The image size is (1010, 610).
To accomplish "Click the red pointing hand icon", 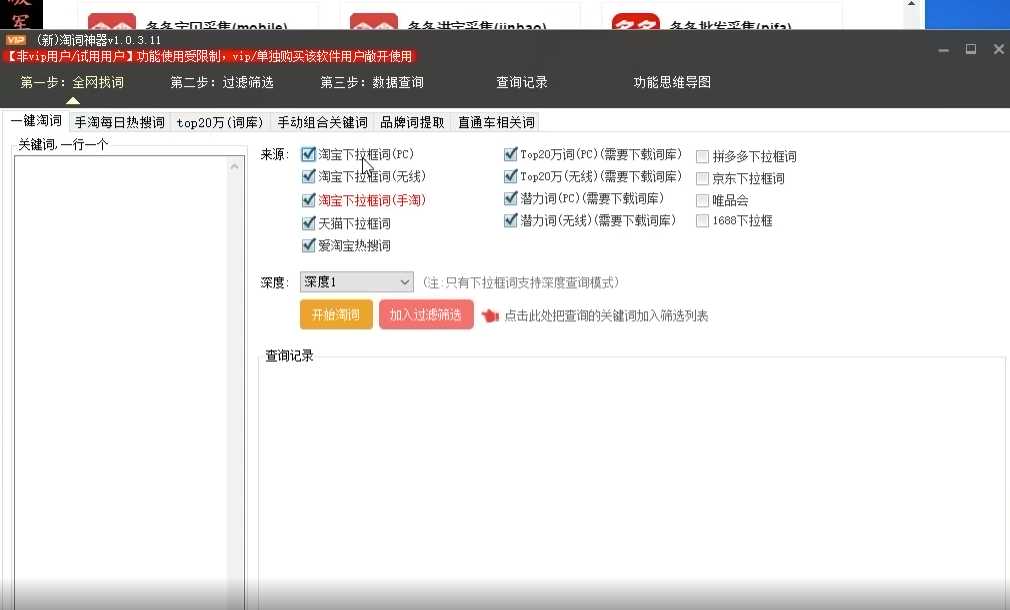I will coord(490,316).
